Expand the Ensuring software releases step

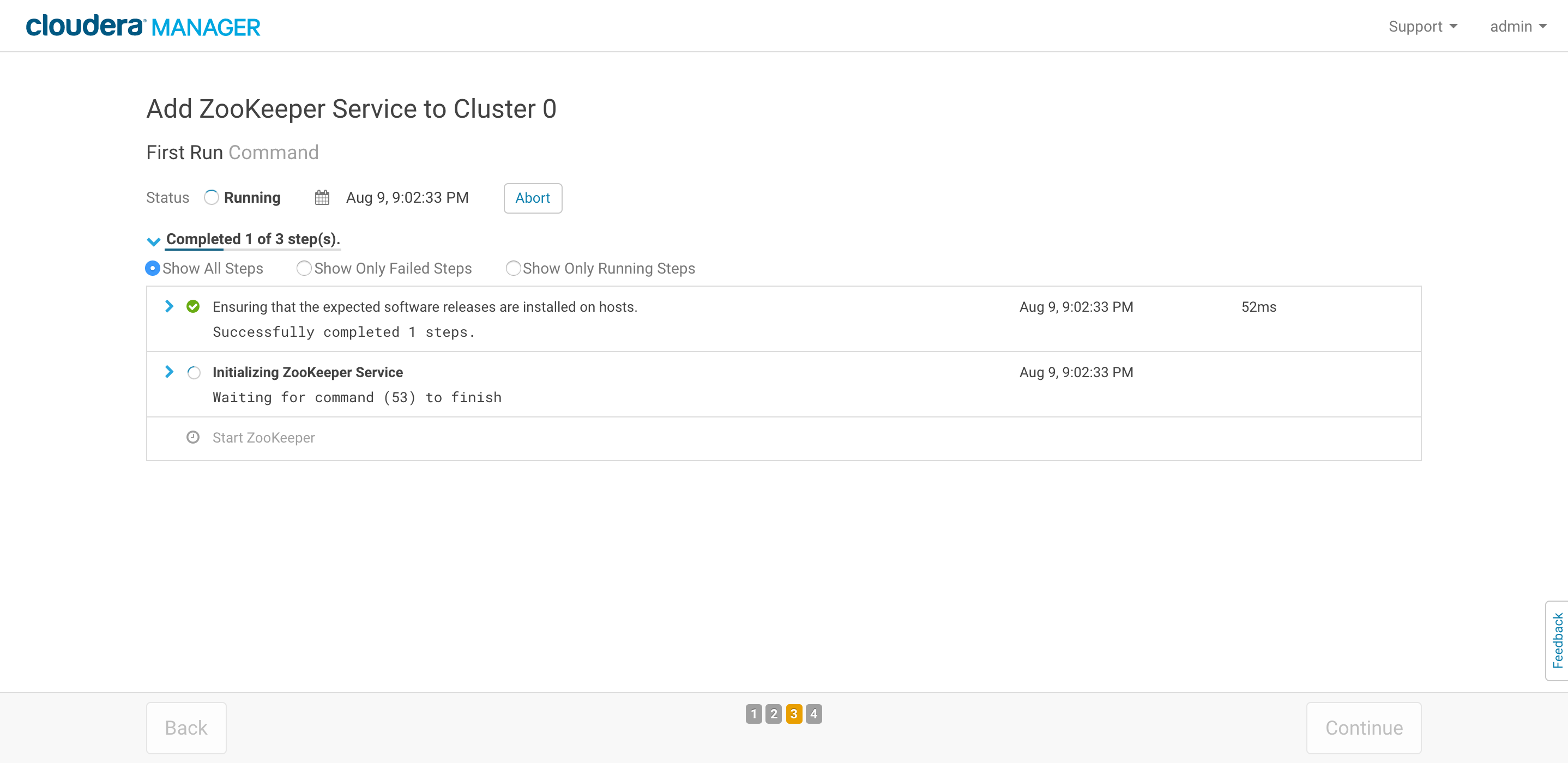click(169, 306)
